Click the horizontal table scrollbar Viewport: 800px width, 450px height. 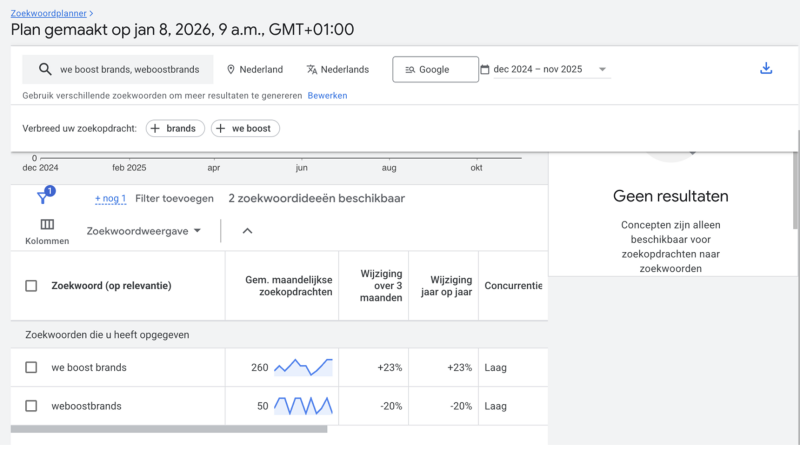(170, 429)
